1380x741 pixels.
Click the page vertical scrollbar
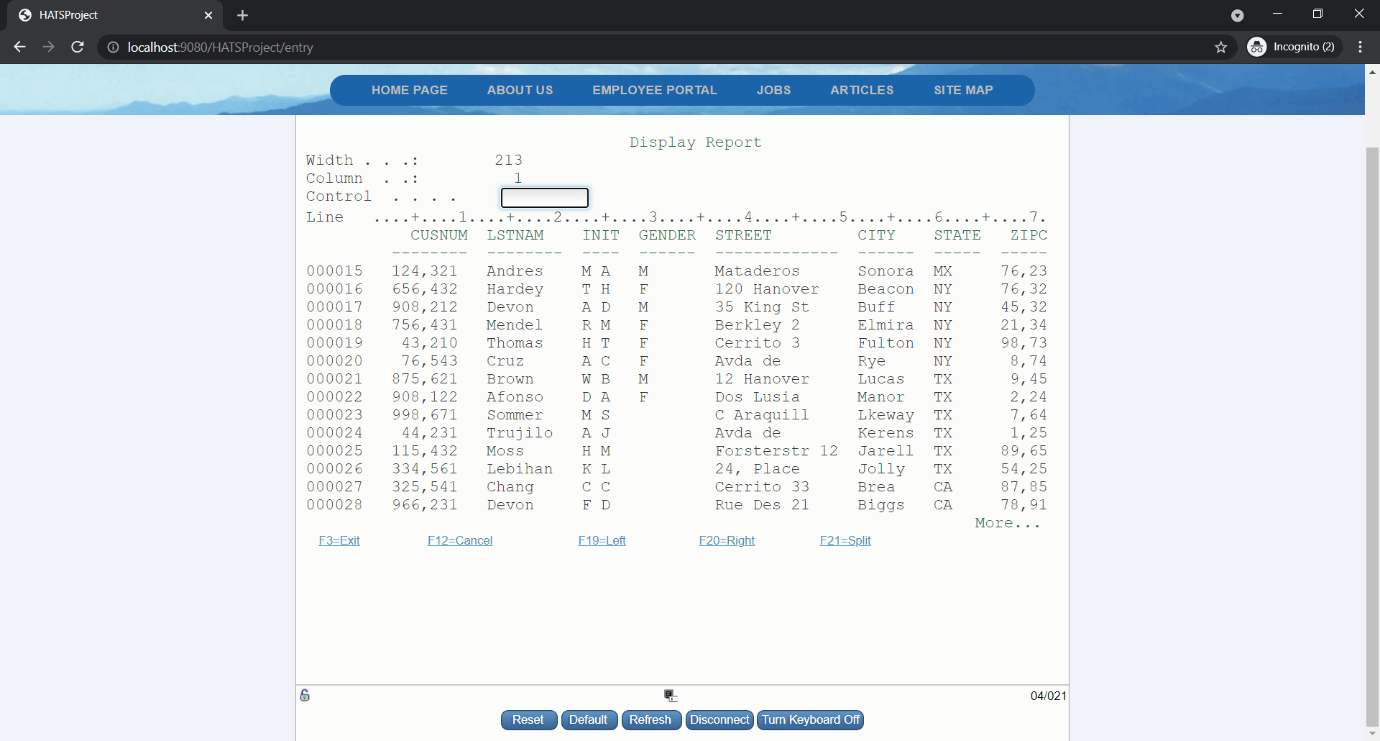tap(1372, 400)
